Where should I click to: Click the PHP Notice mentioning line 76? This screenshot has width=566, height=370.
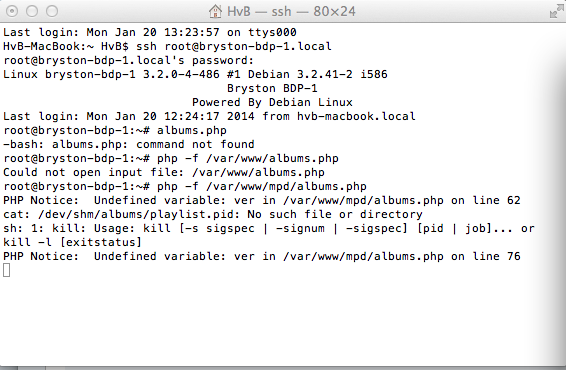coord(262,256)
